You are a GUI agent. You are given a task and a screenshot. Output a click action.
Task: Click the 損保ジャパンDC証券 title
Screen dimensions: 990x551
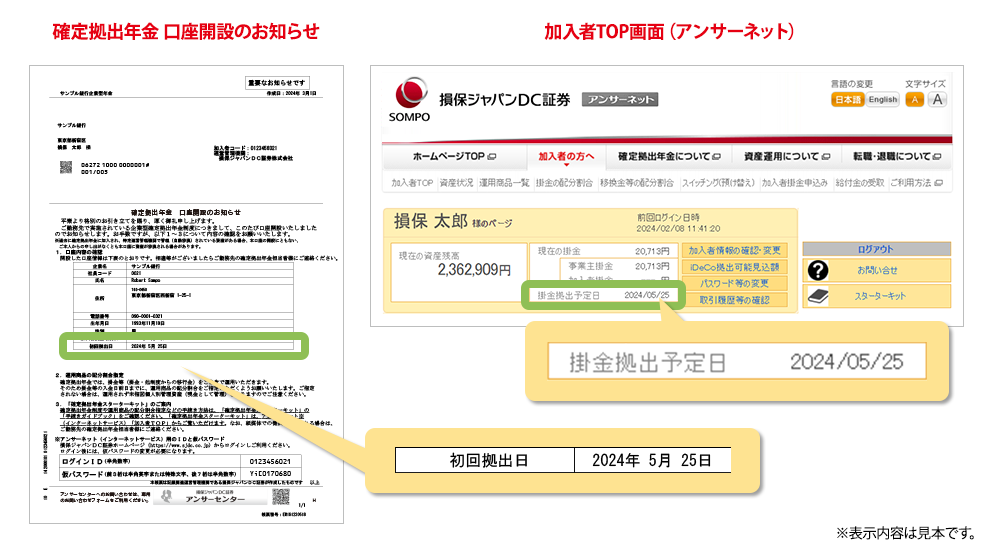pos(504,100)
